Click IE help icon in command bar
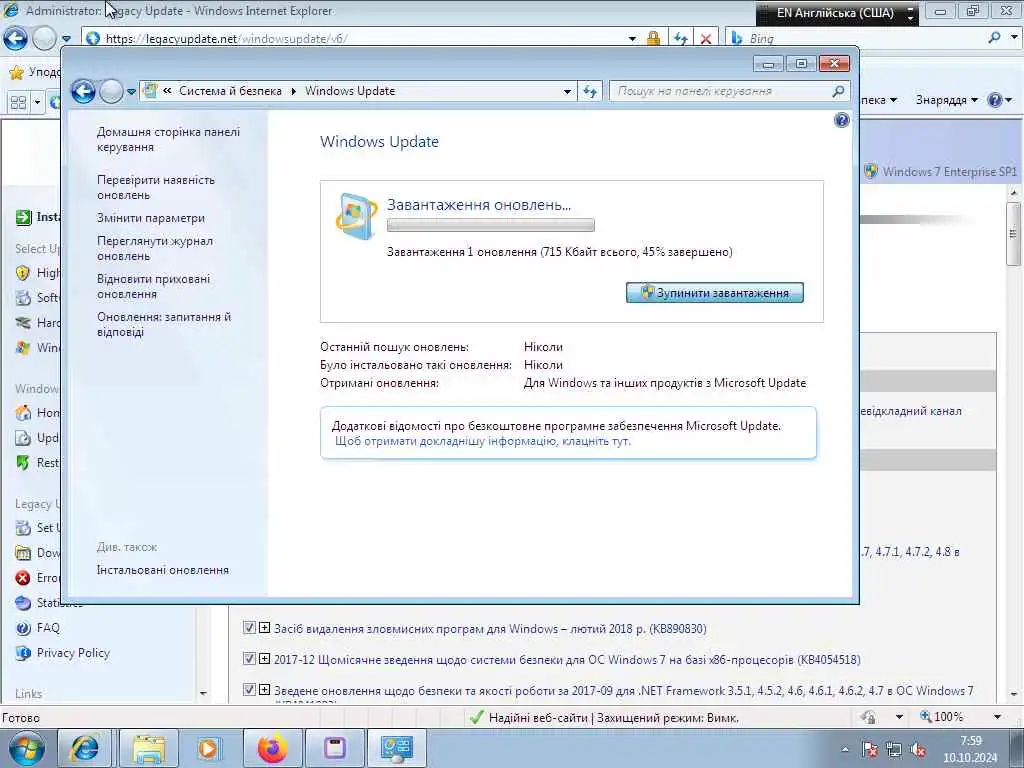Image resolution: width=1024 pixels, height=768 pixels. tap(995, 100)
